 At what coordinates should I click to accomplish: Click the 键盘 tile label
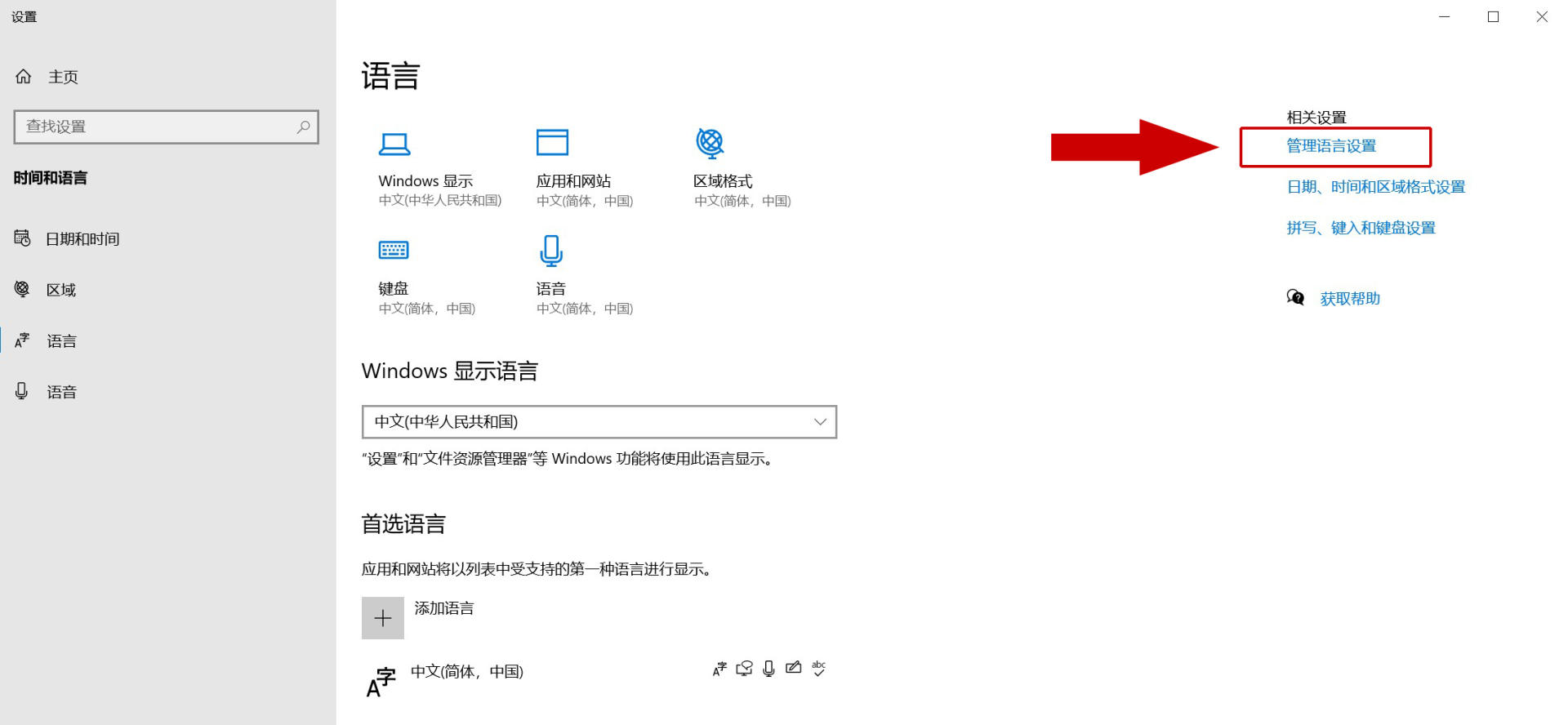393,289
